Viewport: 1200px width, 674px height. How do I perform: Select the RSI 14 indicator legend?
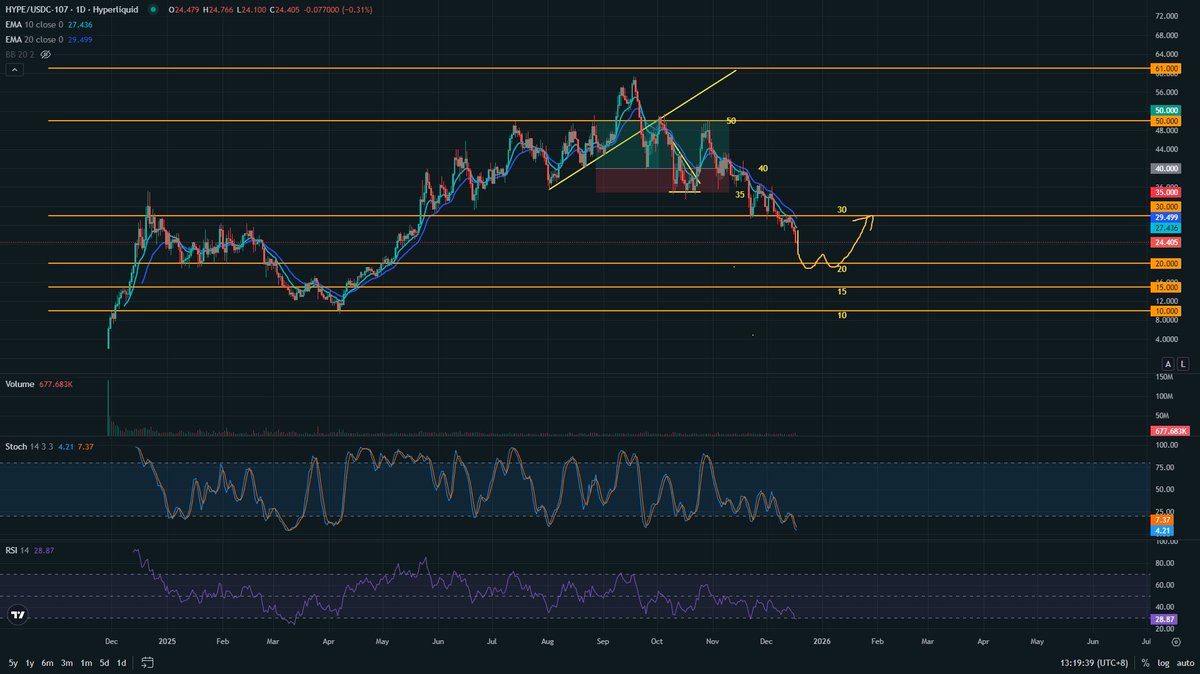(17, 553)
